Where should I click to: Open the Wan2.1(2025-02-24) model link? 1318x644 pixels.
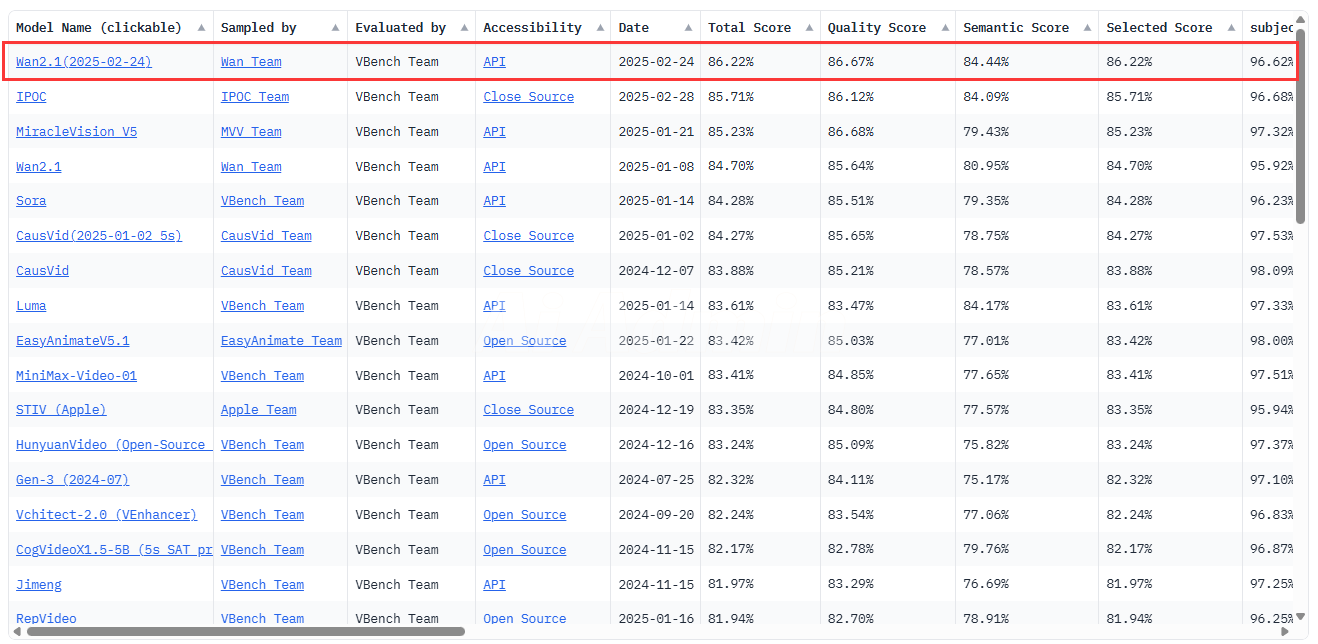[x=84, y=62]
